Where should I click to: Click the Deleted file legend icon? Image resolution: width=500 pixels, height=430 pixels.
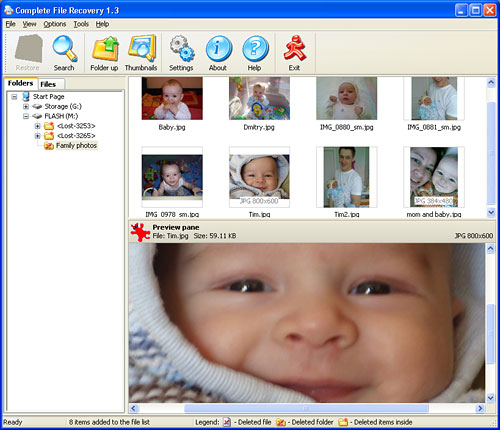227,422
